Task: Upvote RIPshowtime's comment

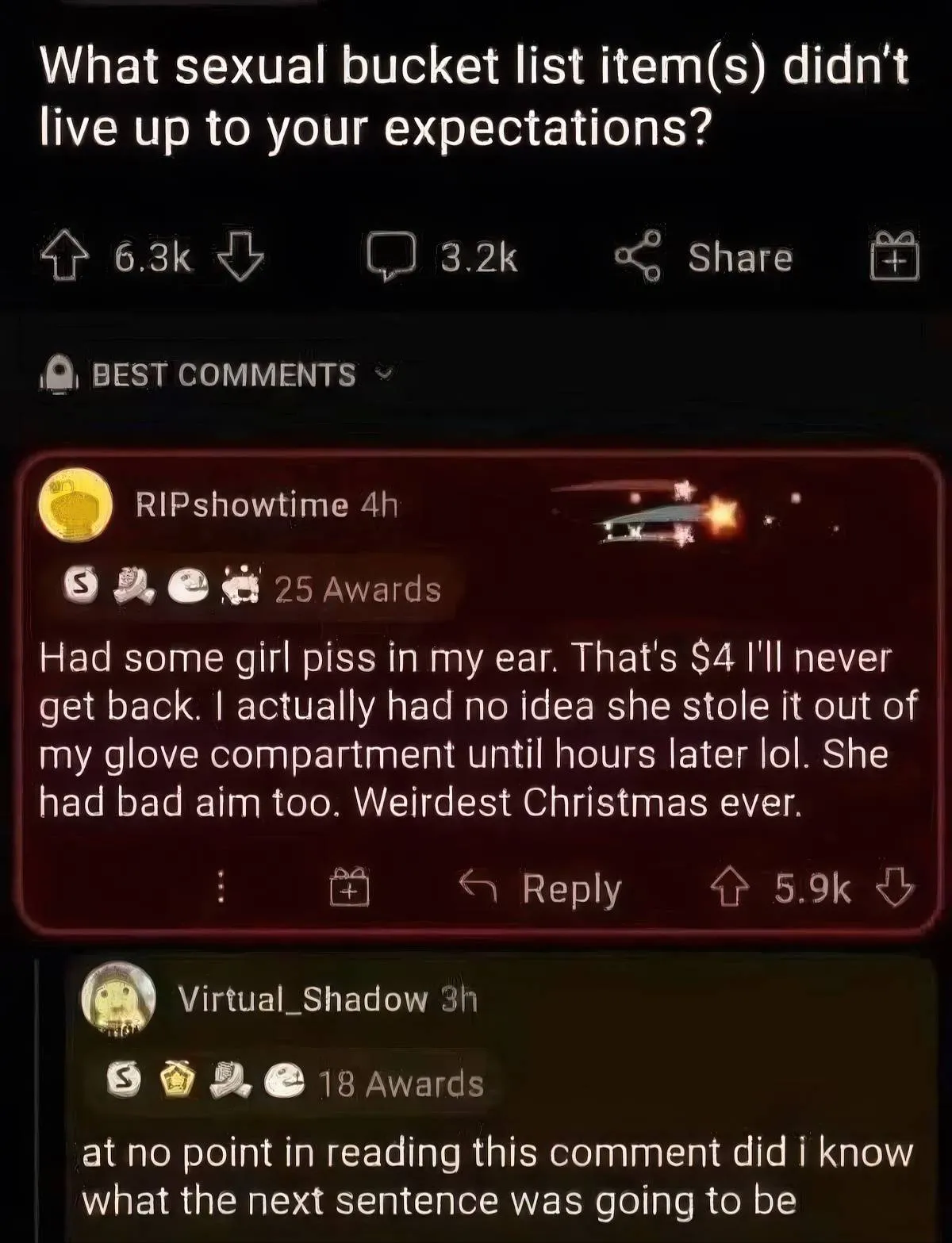Action: [729, 887]
